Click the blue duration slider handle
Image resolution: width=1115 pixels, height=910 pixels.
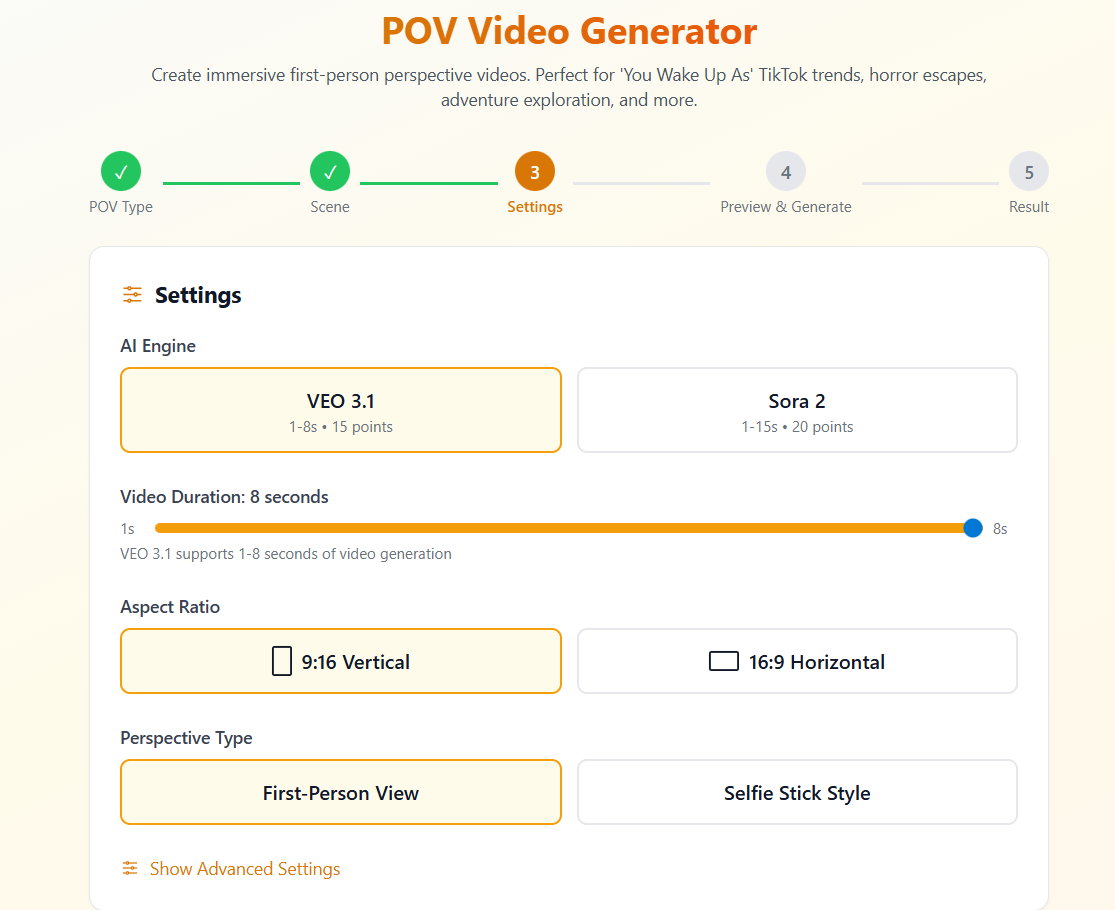click(972, 528)
